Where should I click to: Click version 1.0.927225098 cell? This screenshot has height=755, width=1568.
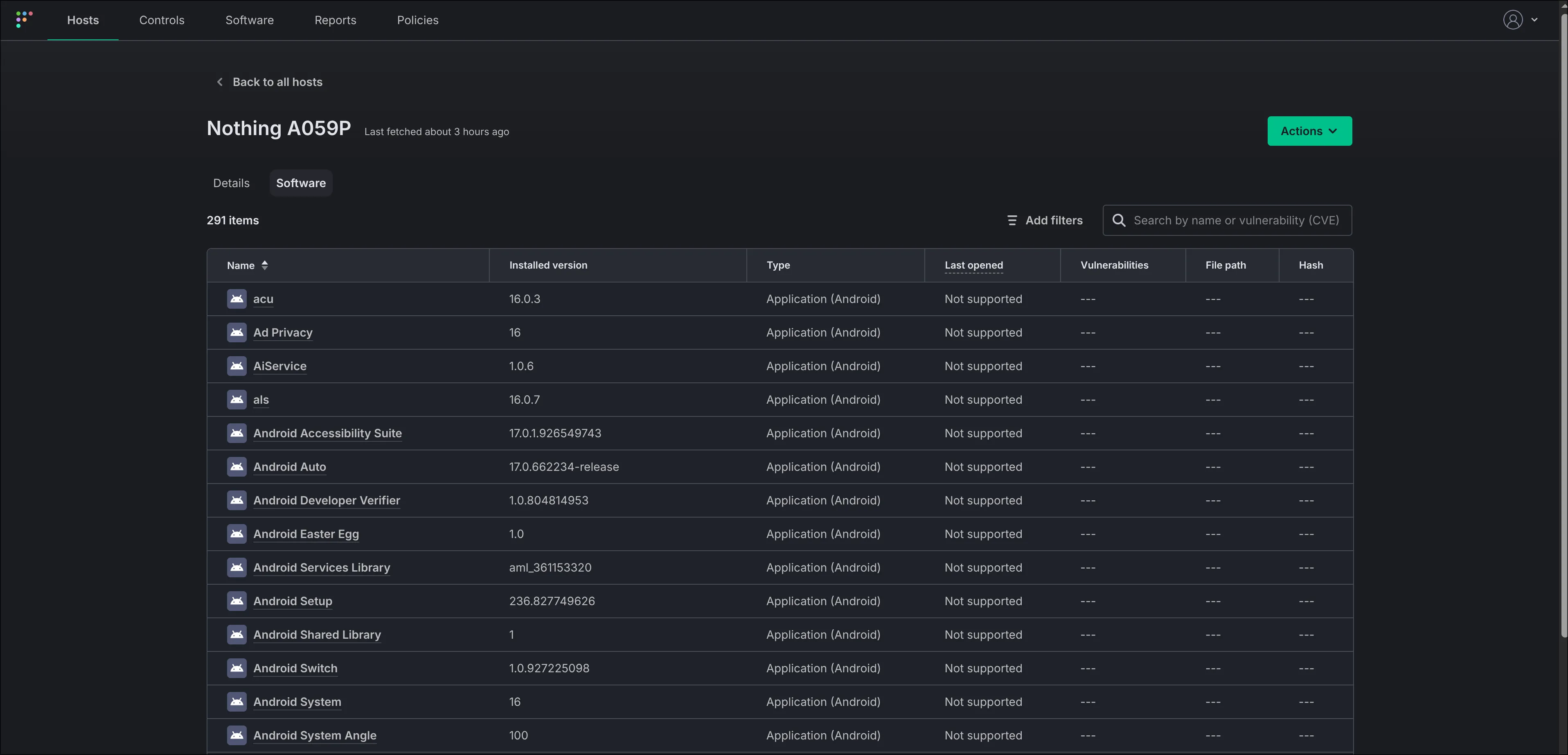(x=549, y=668)
